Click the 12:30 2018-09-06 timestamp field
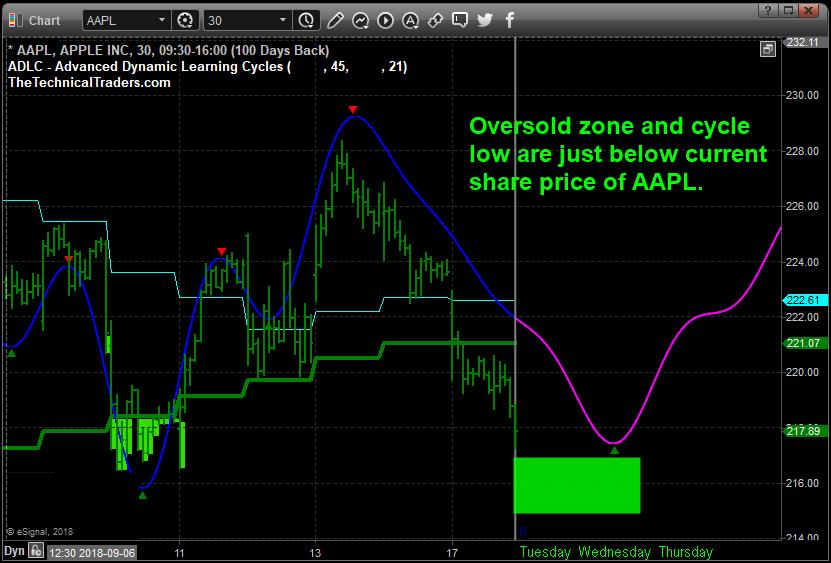The height and width of the screenshot is (563, 831). [x=91, y=553]
